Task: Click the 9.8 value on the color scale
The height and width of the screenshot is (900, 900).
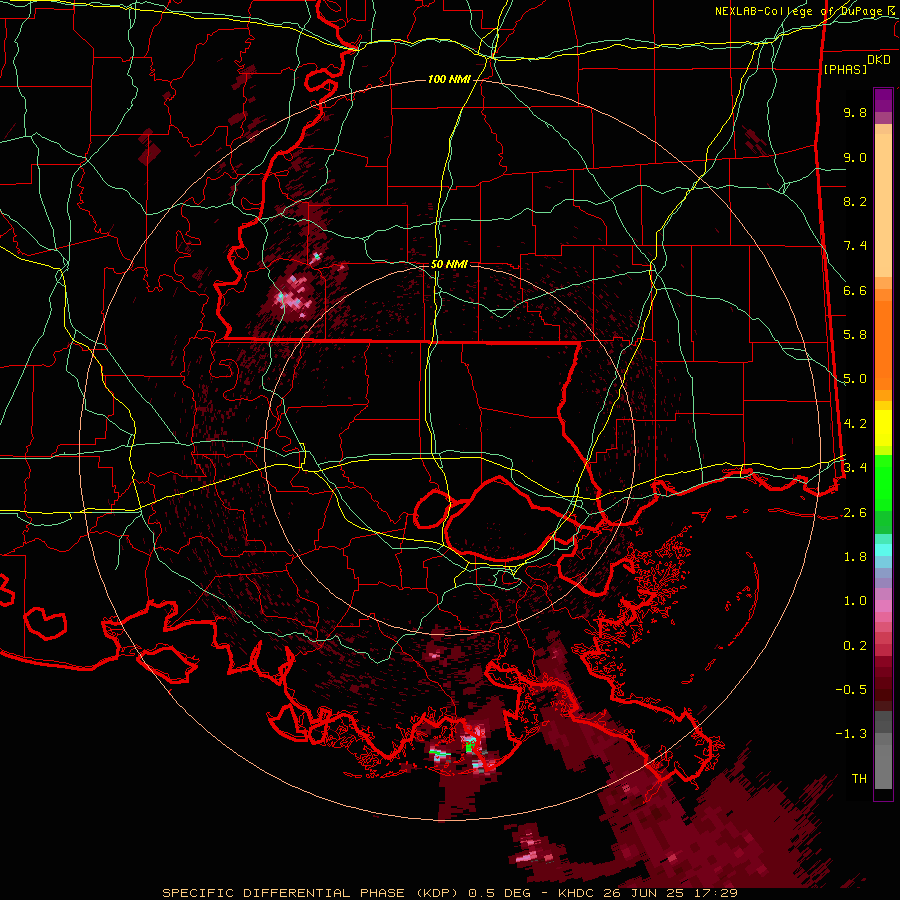Action: coord(855,112)
